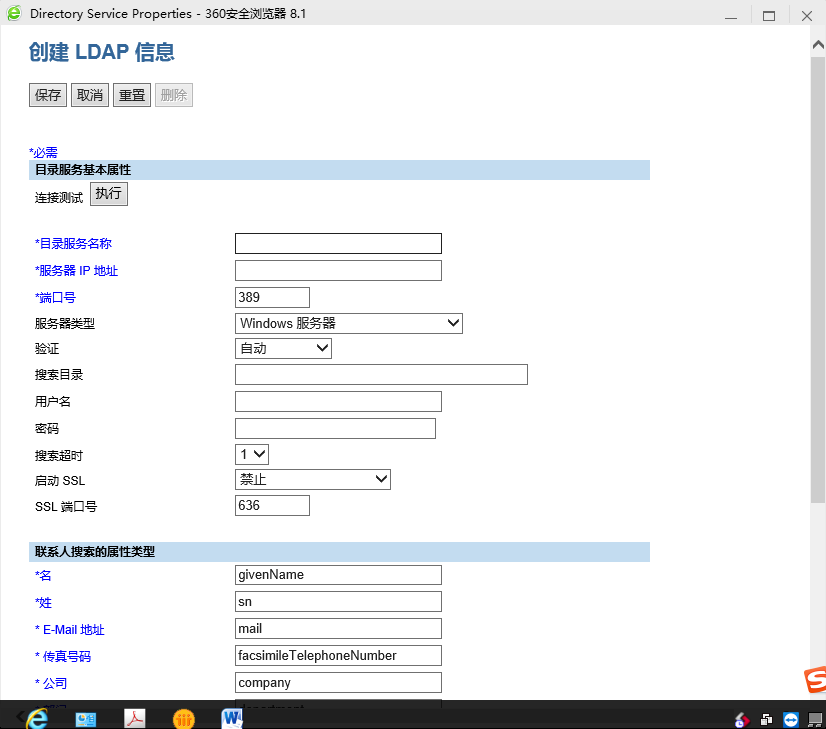This screenshot has width=826, height=729.
Task: Open the 启动 SSL dropdown showing 禁止
Action: [x=312, y=479]
